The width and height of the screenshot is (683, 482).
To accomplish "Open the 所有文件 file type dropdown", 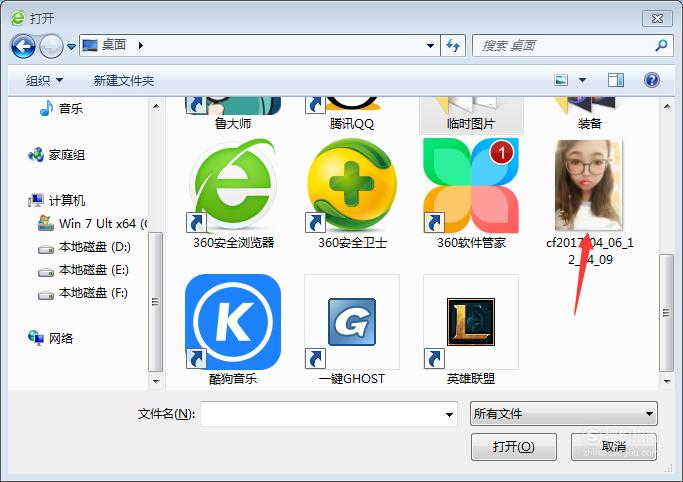I will [564, 414].
